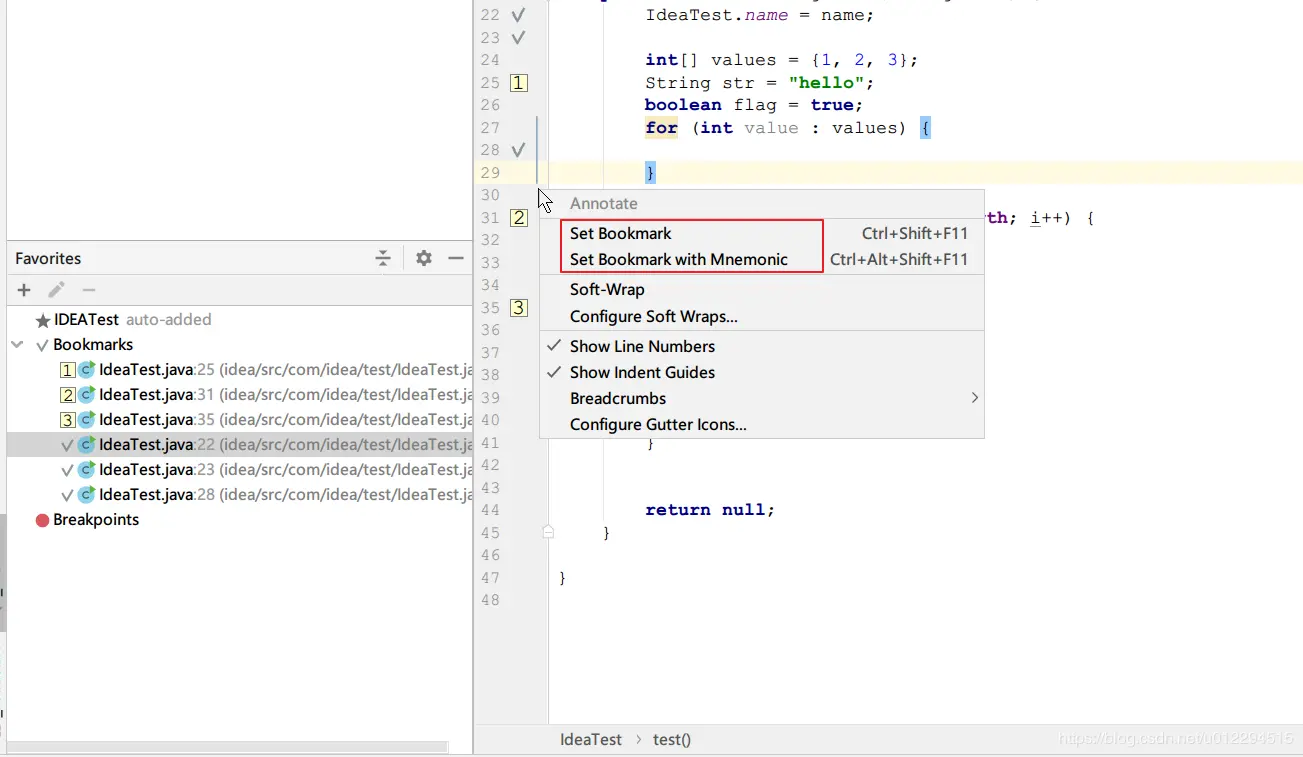Click the code text "IdeaTest.name = name;"
This screenshot has height=757, width=1303.
click(759, 16)
